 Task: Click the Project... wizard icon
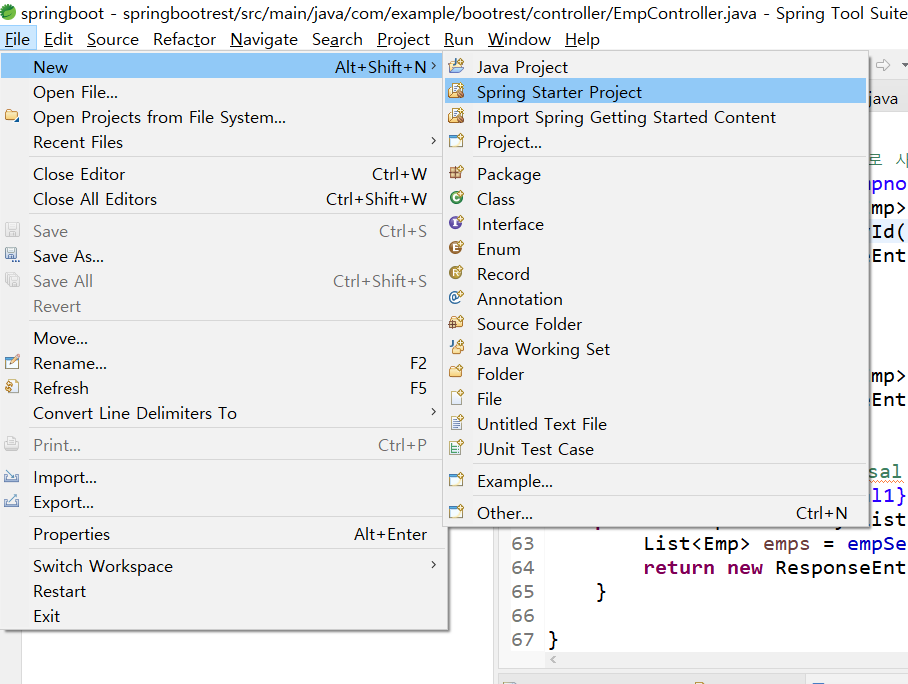point(456,141)
